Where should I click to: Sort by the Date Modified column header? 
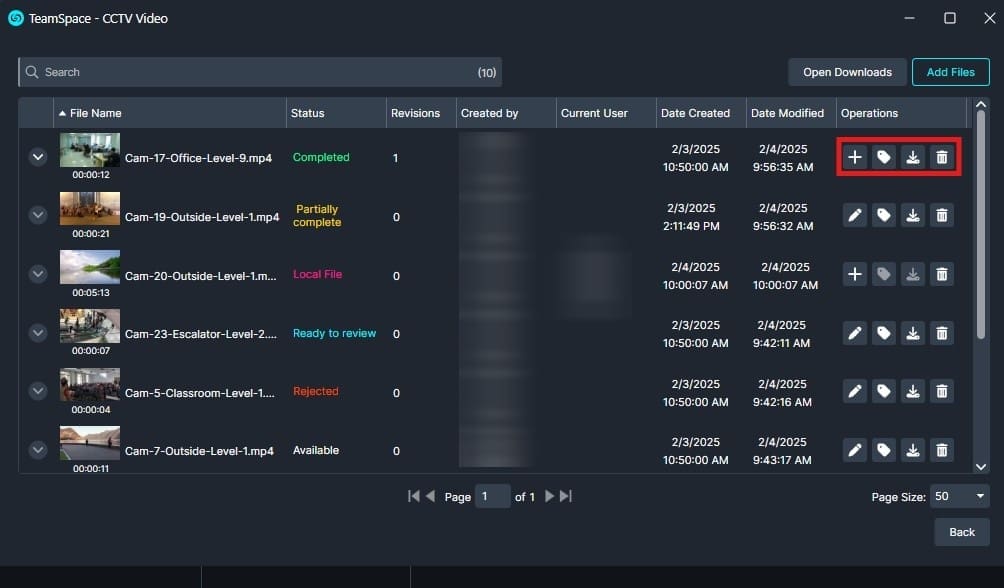click(787, 113)
